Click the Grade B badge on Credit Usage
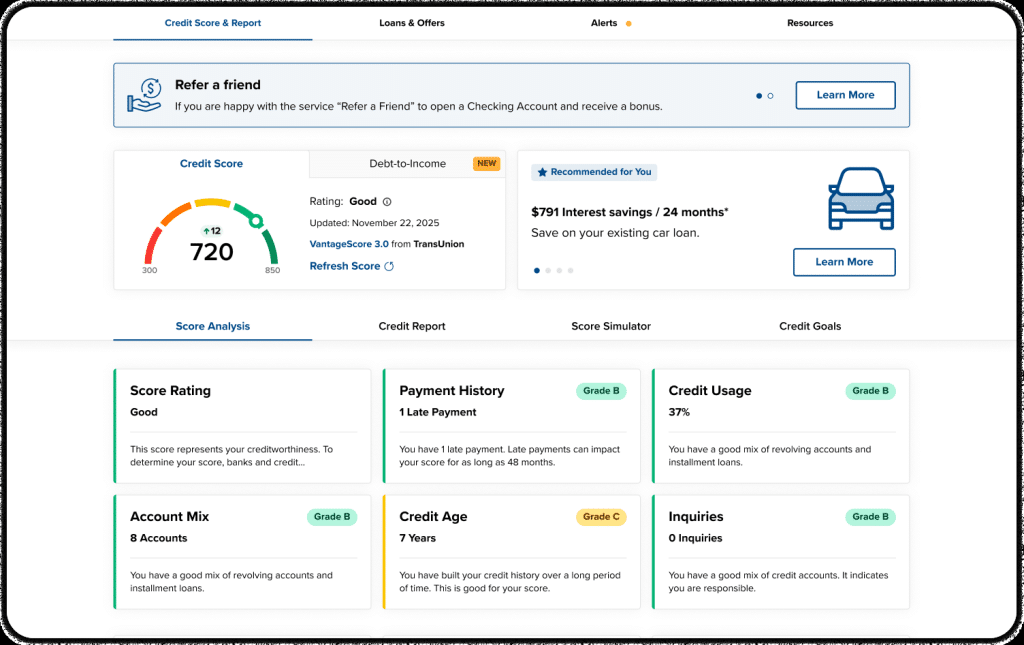1024x645 pixels. tap(870, 391)
